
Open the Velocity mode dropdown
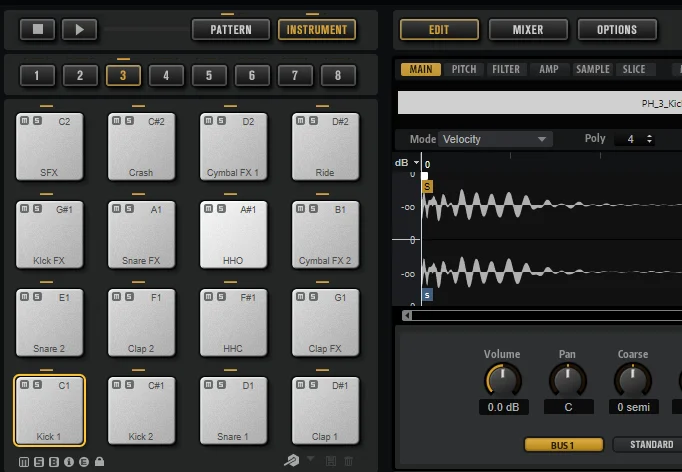point(495,139)
